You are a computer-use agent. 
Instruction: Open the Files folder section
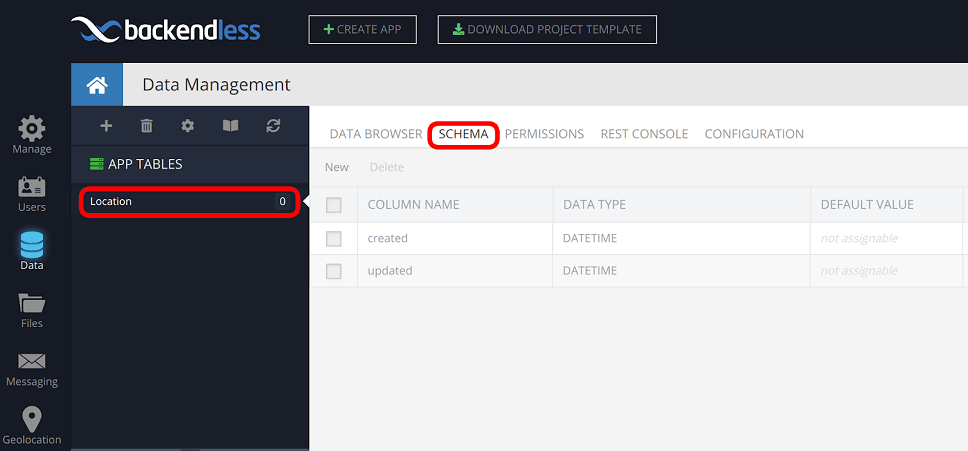coord(31,311)
